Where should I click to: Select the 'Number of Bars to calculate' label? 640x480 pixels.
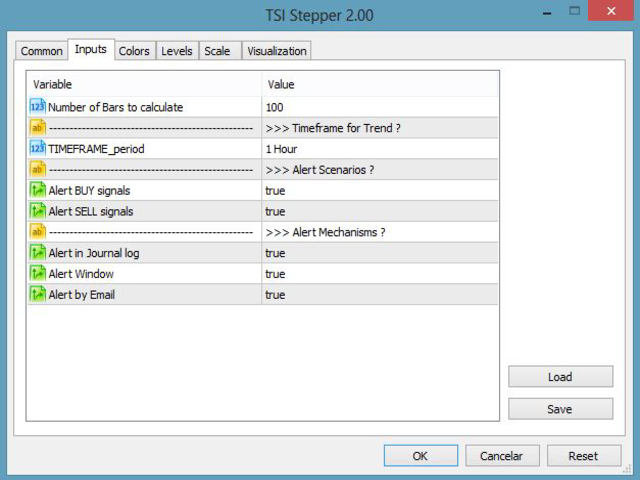pos(116,107)
